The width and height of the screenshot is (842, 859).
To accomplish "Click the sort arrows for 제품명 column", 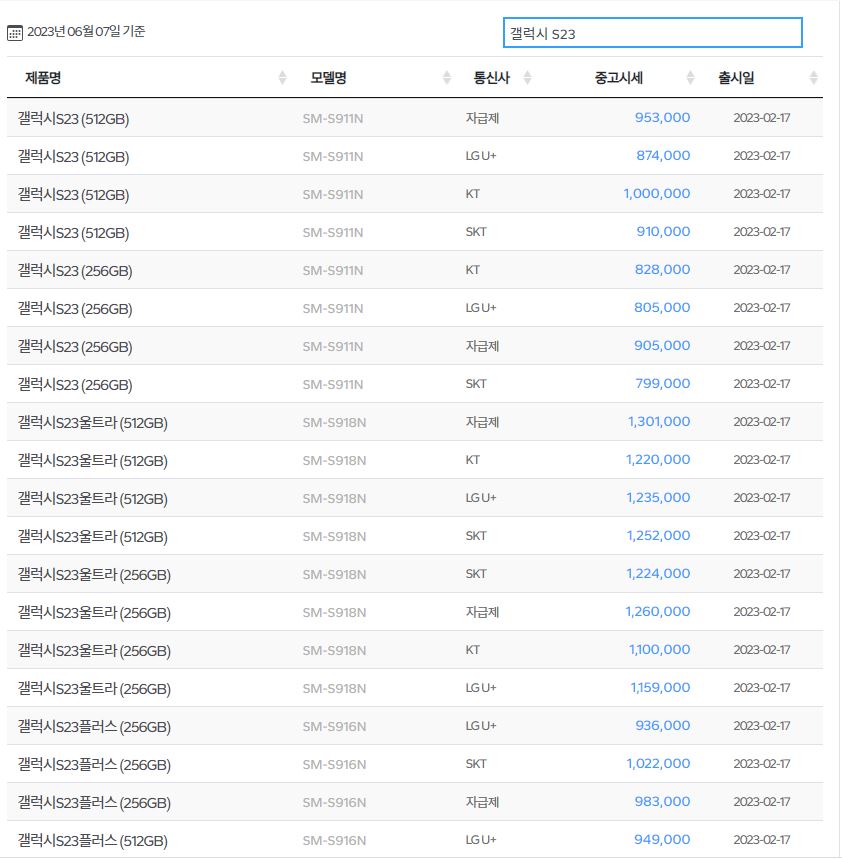I will [x=282, y=78].
